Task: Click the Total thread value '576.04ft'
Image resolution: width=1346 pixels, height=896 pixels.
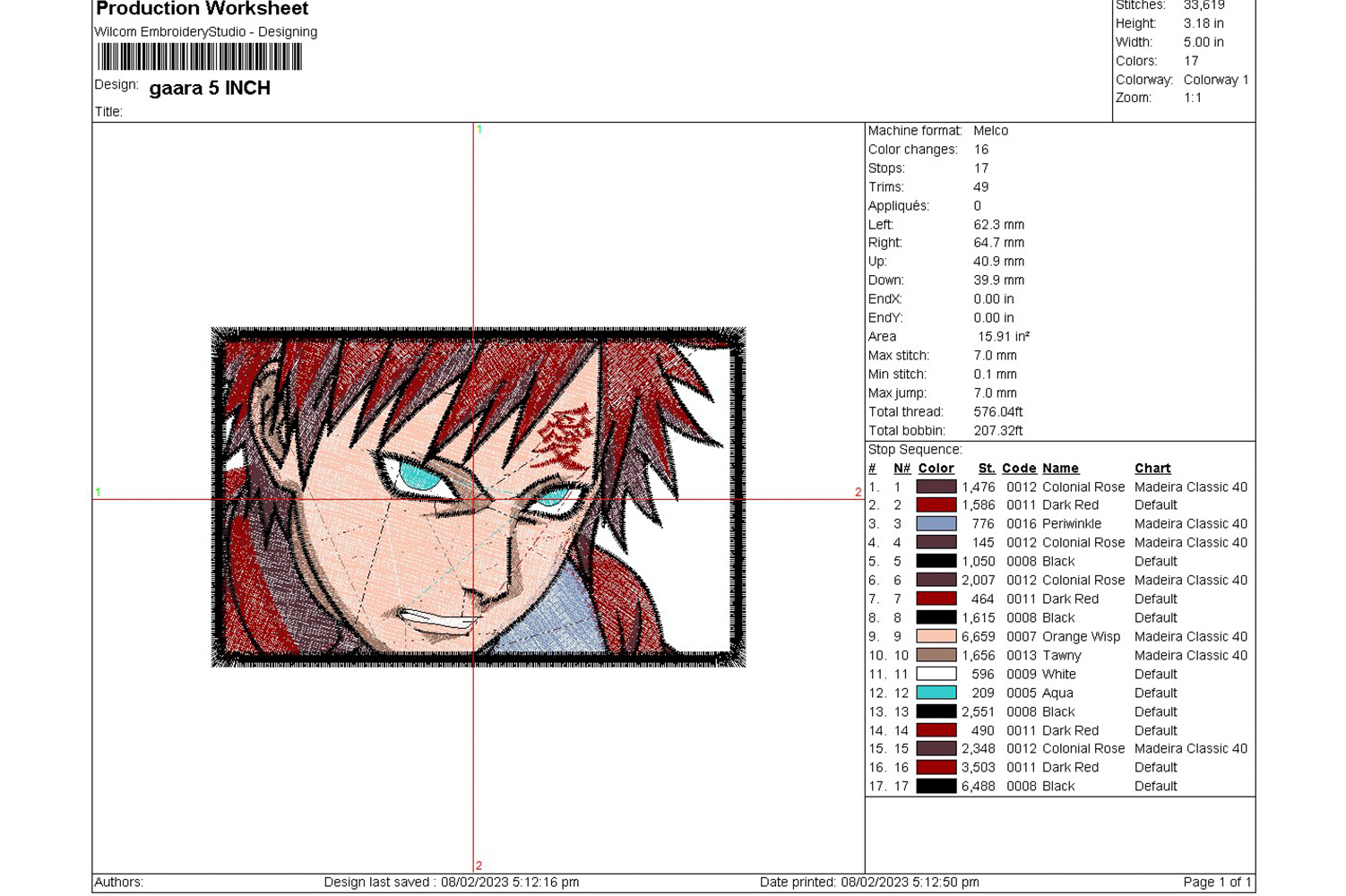Action: coord(998,412)
